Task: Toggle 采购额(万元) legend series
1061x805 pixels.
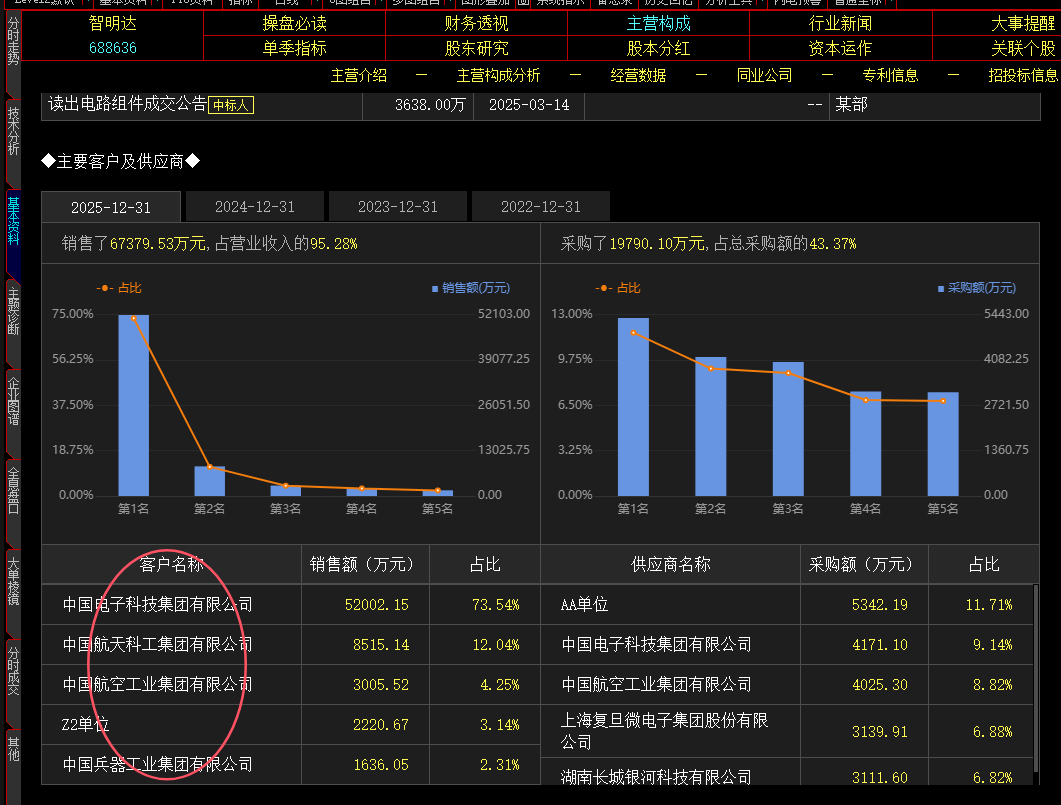Action: (x=976, y=288)
